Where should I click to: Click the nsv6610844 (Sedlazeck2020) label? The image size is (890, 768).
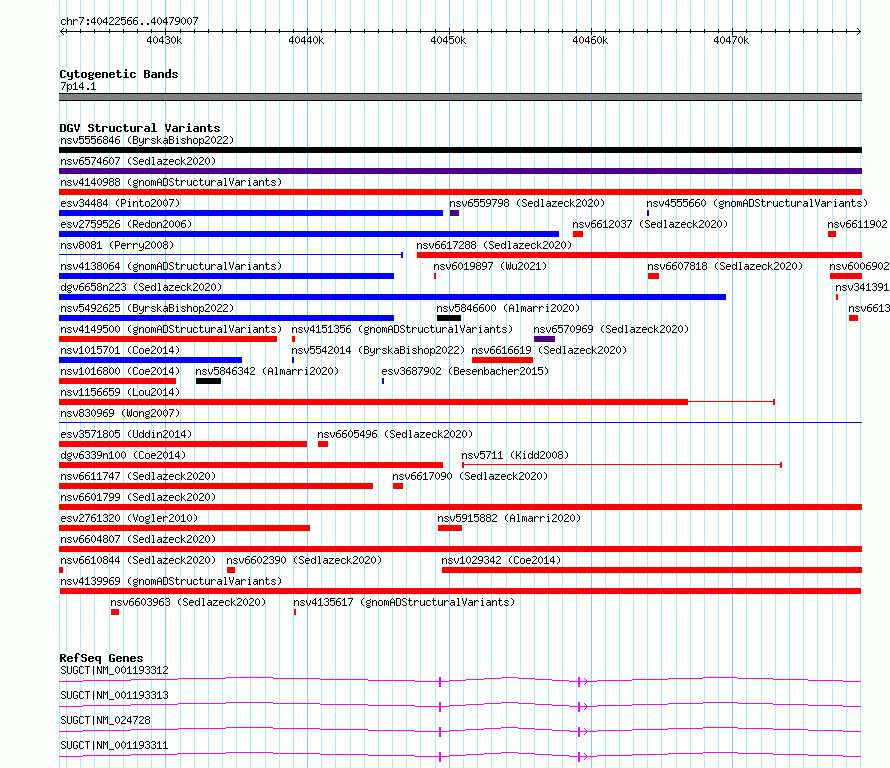(138, 560)
